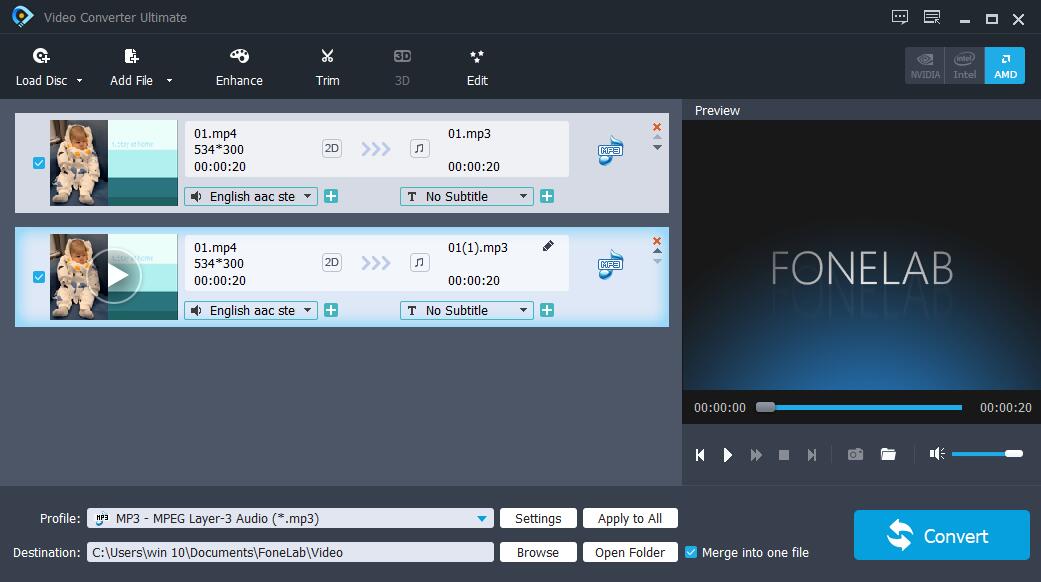Click the Browse button
The width and height of the screenshot is (1041, 582).
pos(538,552)
